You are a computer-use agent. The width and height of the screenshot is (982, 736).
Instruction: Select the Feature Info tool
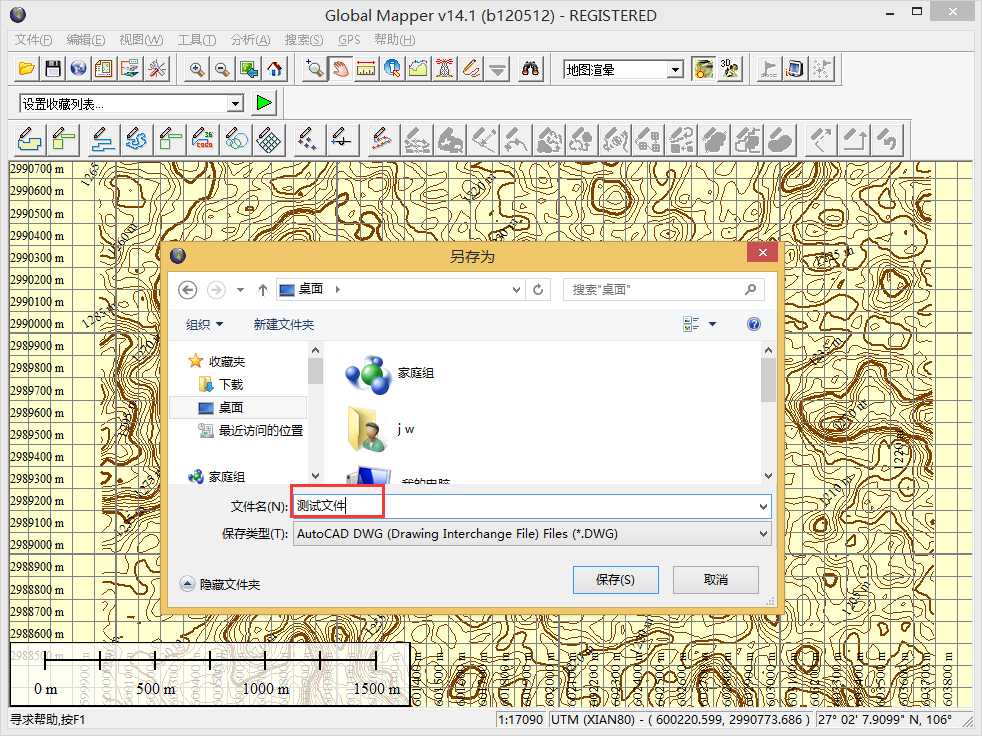(392, 69)
